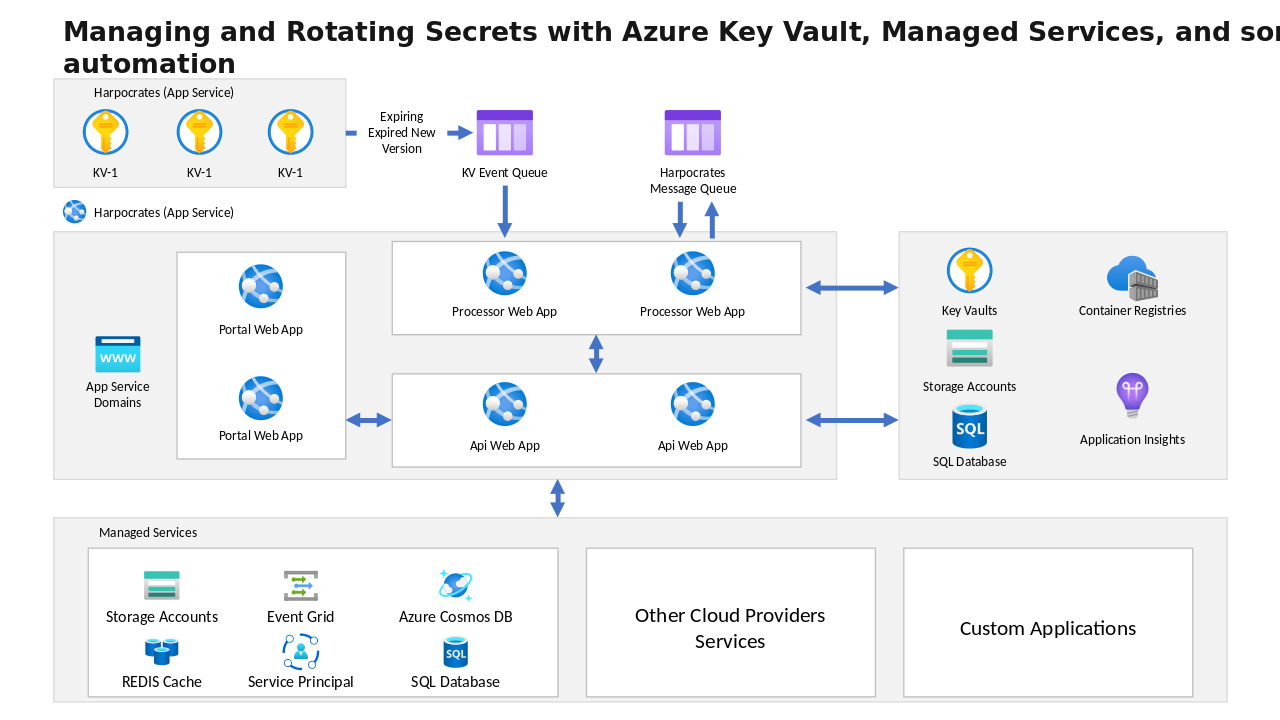The width and height of the screenshot is (1280, 720).
Task: Click the KV Event Queue icon
Action: pyautogui.click(x=505, y=133)
